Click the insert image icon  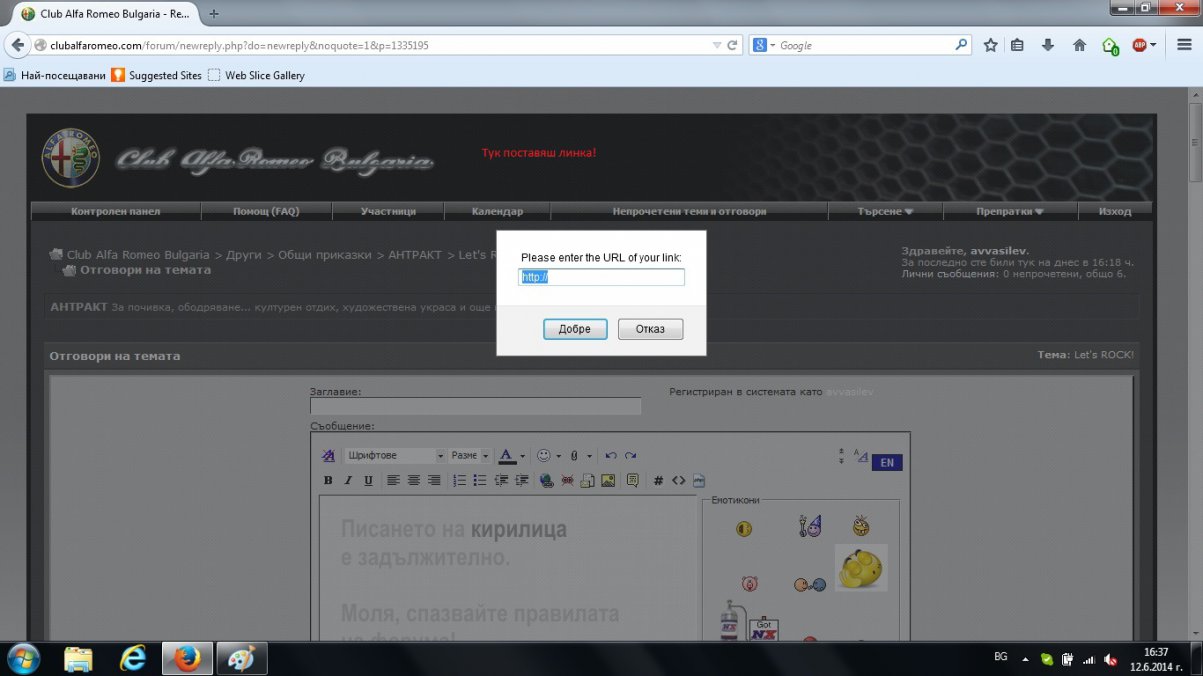607,481
